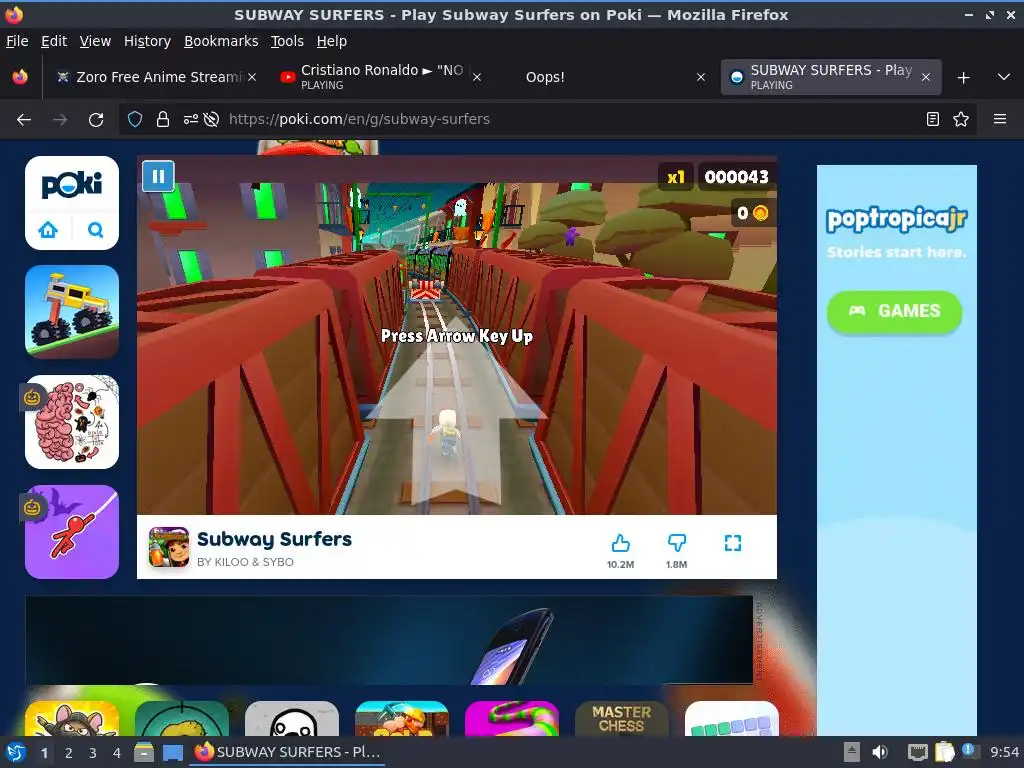Viewport: 1024px width, 768px height.
Task: Click the update notifier tray icon
Action: click(970, 751)
